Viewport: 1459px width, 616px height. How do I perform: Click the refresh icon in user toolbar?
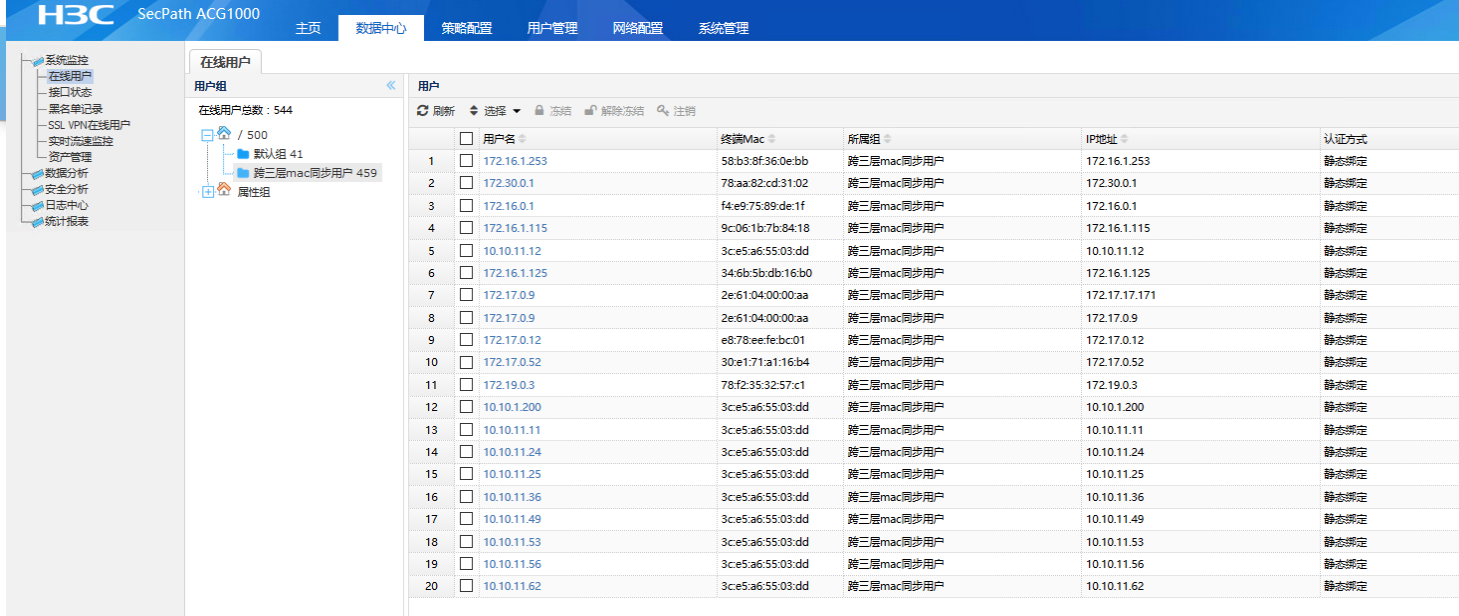click(423, 111)
